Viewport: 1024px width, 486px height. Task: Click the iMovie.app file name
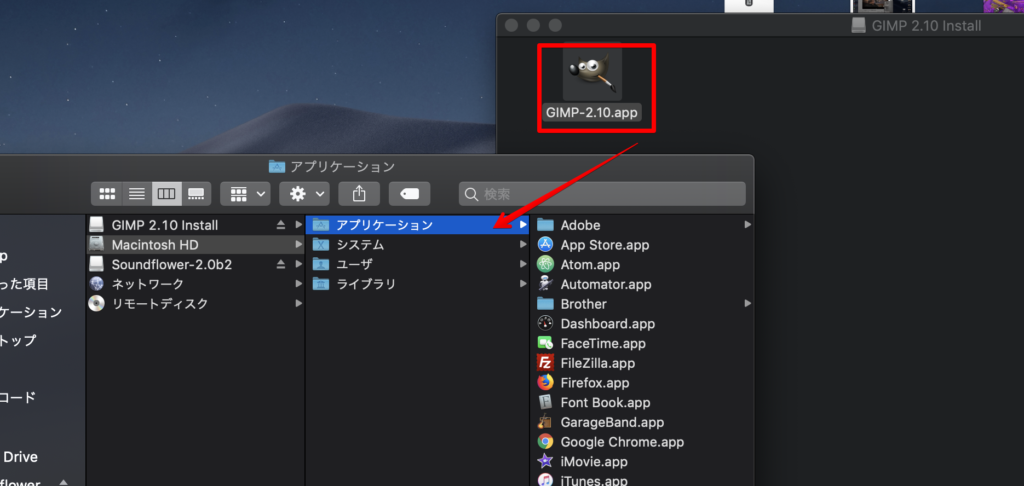[x=594, y=462]
